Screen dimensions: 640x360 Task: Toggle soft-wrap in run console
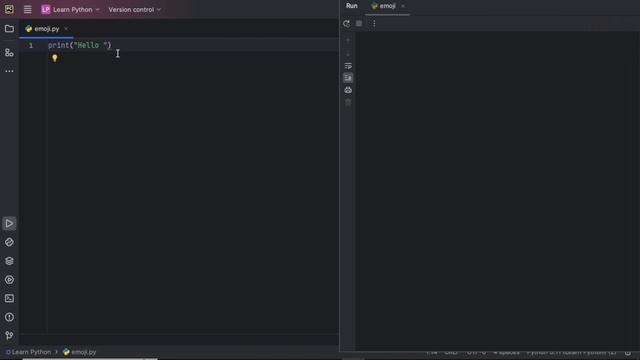click(348, 66)
